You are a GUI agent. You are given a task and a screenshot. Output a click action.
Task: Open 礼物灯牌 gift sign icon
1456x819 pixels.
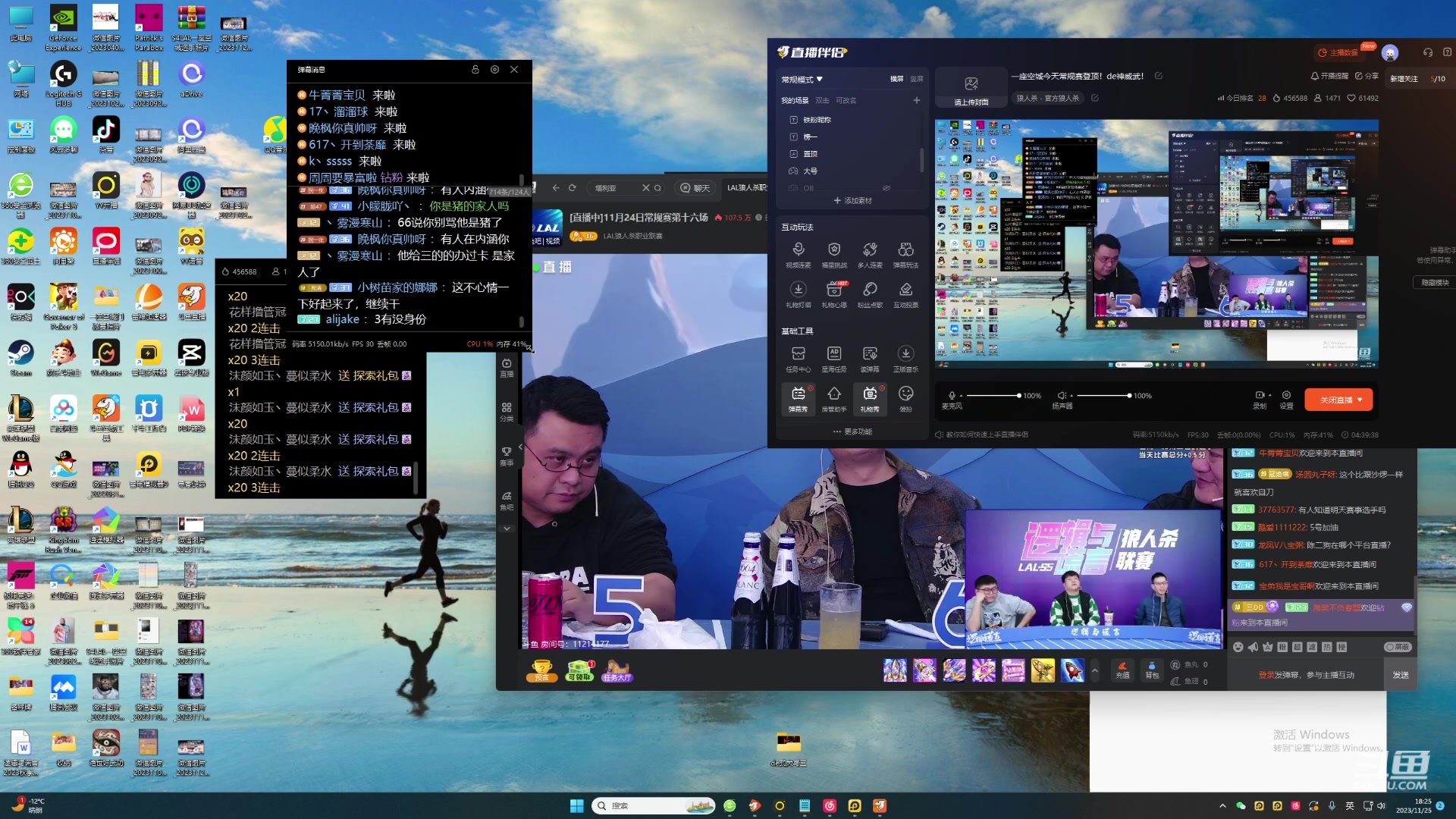(799, 294)
